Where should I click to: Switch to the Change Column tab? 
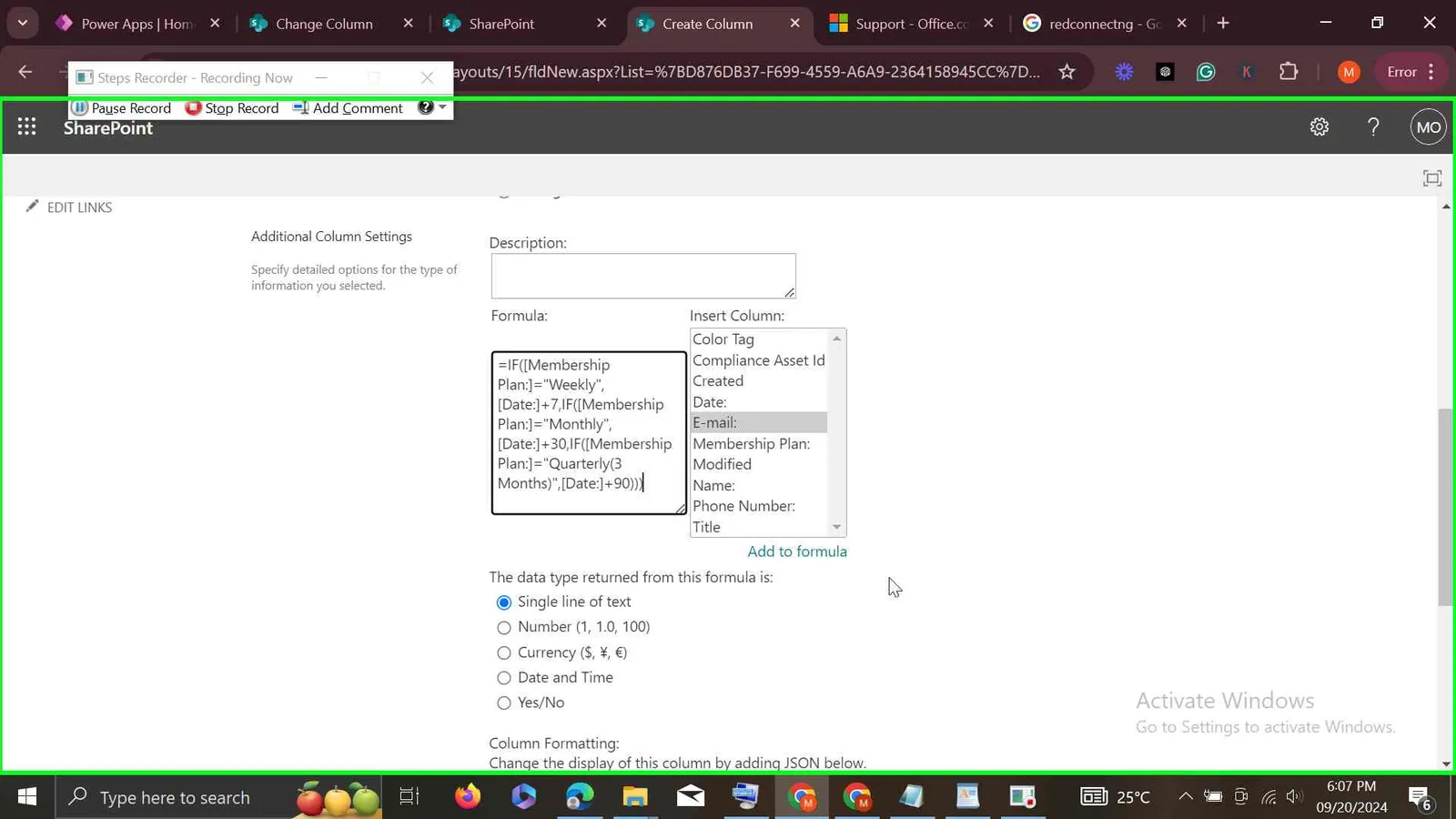click(x=324, y=24)
